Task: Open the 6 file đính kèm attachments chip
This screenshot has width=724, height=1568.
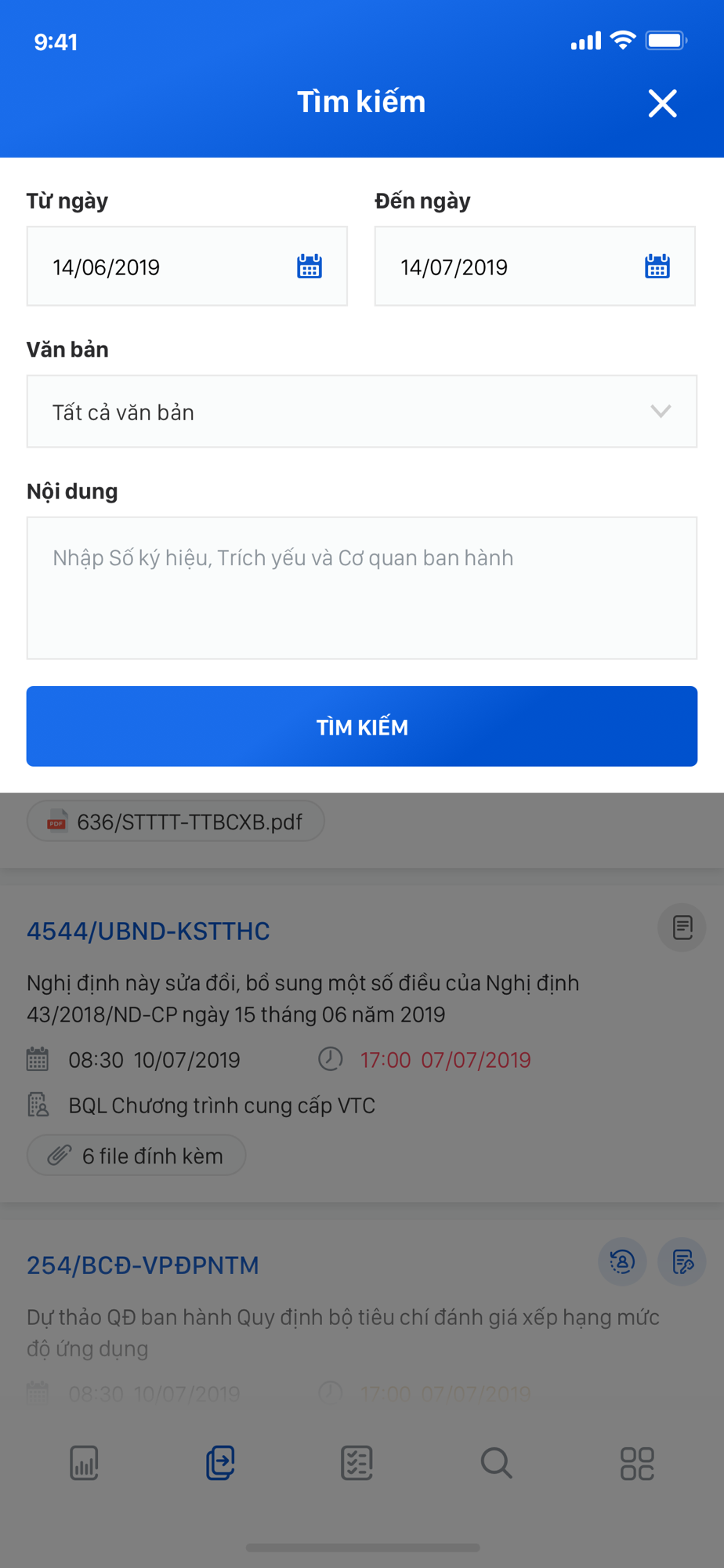Action: pos(136,1156)
